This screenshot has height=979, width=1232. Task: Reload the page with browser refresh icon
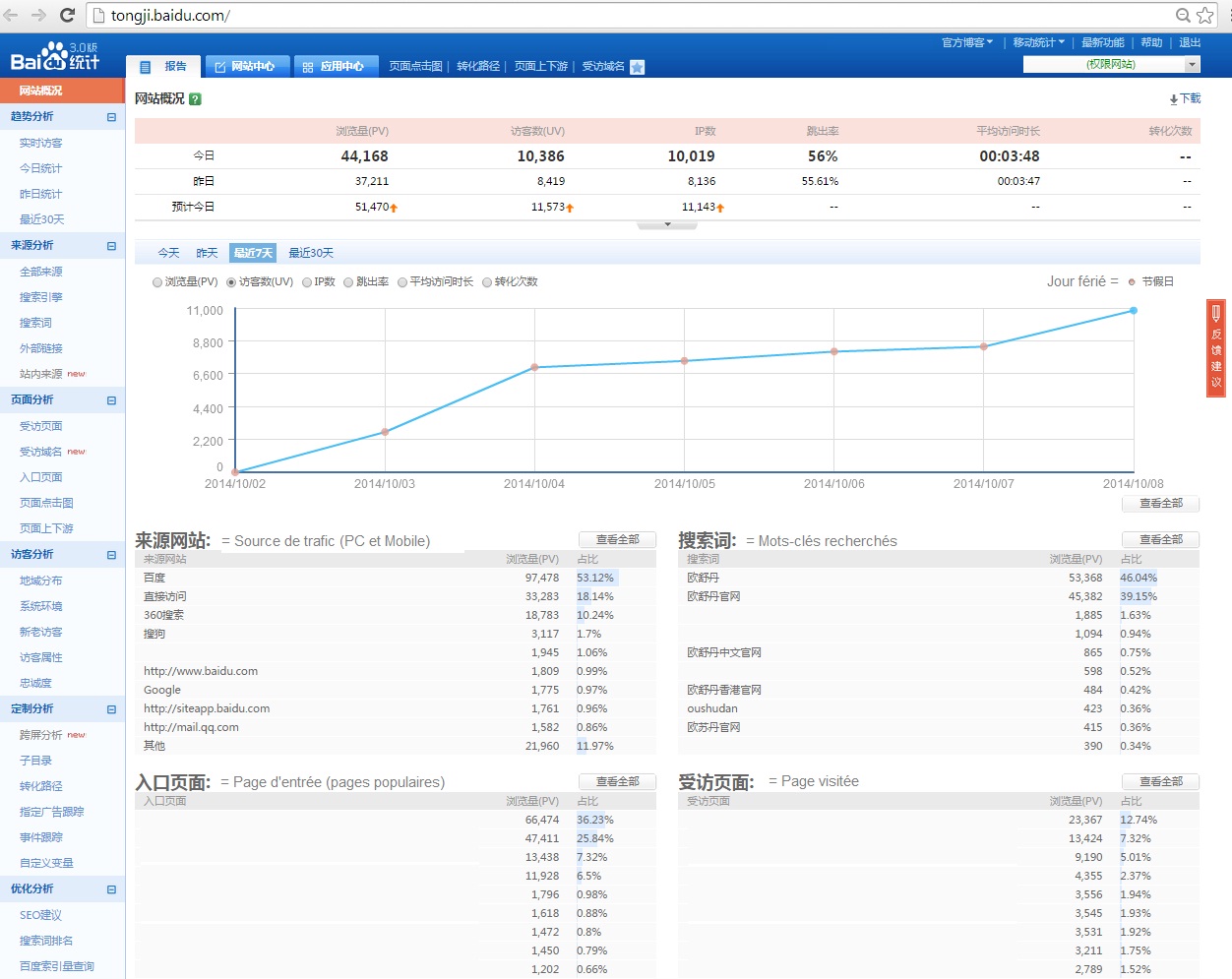(x=67, y=16)
